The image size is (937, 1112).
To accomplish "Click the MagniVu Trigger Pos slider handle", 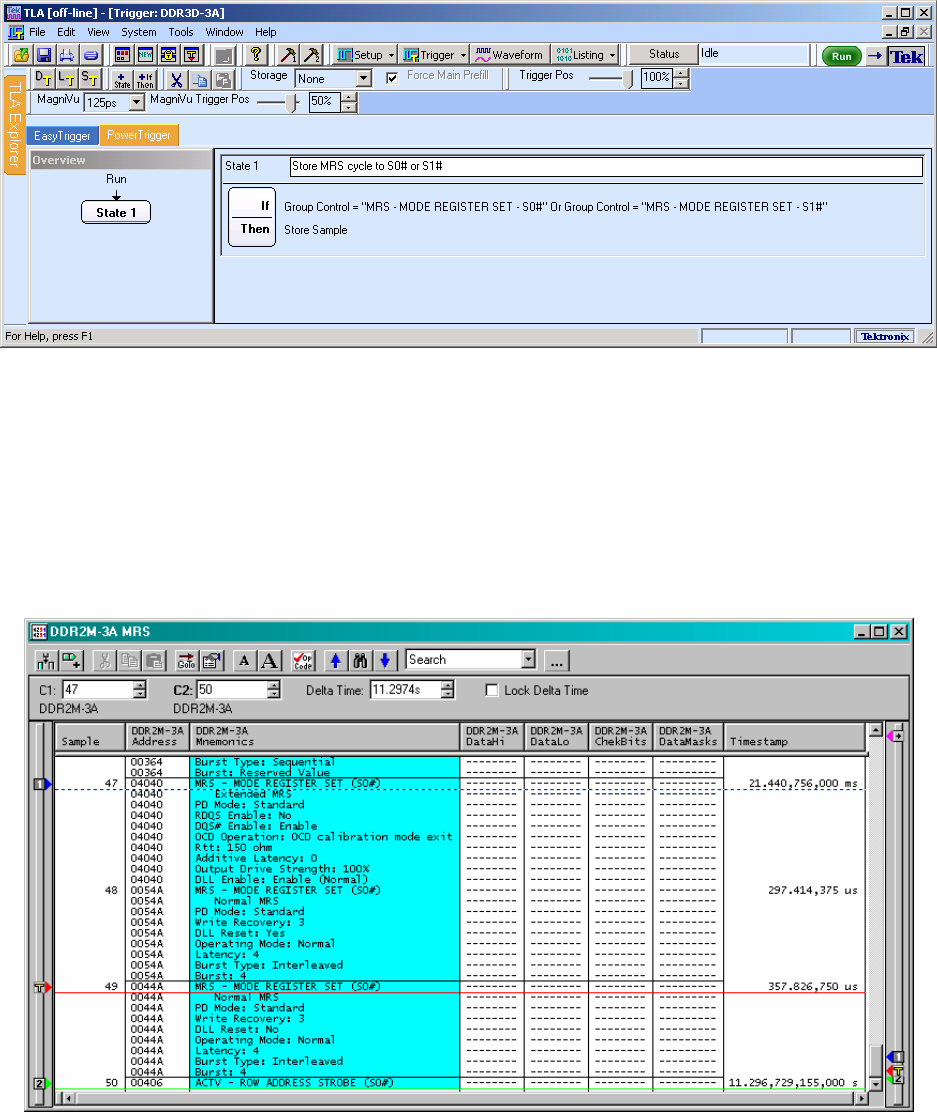I will 292,103.
